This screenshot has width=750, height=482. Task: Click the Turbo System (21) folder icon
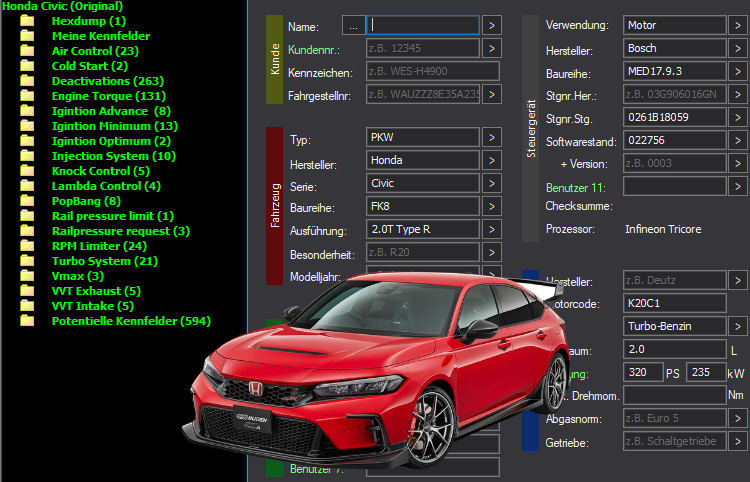tap(27, 261)
